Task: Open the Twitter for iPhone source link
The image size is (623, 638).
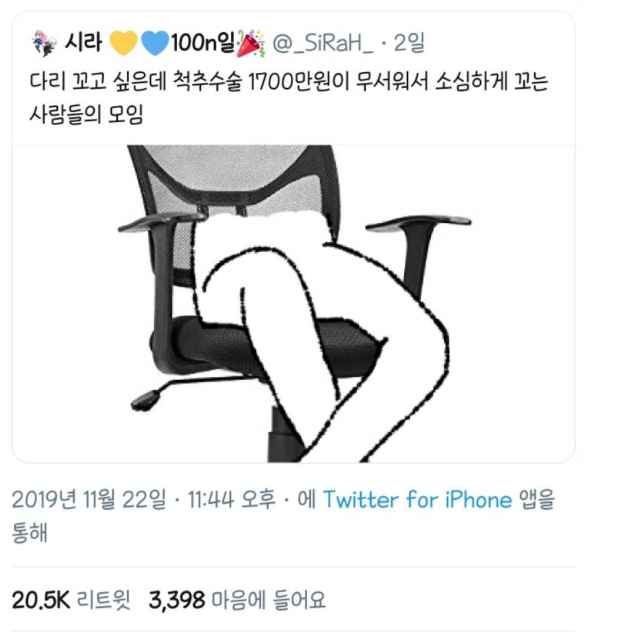Action: point(418,499)
